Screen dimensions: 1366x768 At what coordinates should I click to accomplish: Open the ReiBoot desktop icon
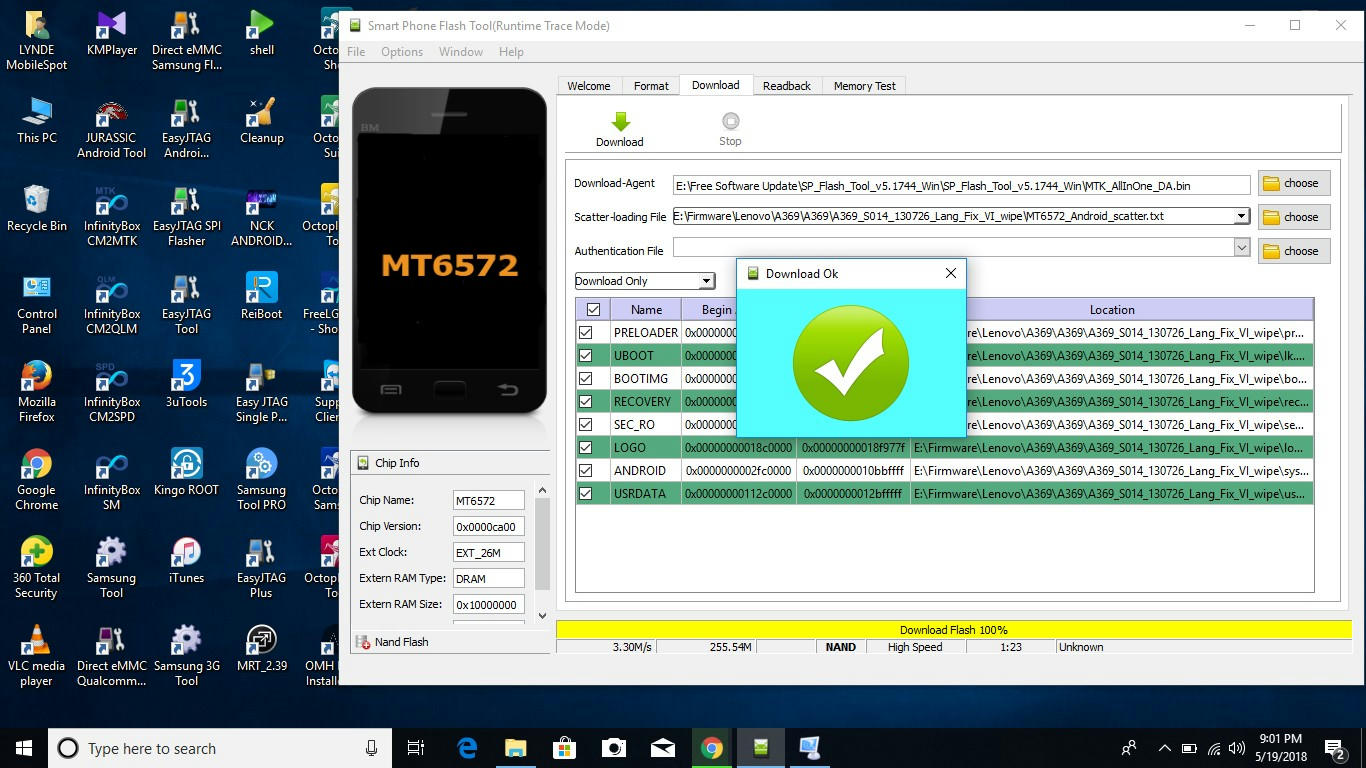(261, 290)
